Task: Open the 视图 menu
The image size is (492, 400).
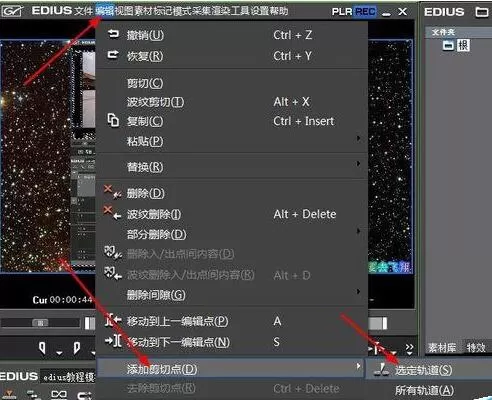Action: (x=124, y=11)
